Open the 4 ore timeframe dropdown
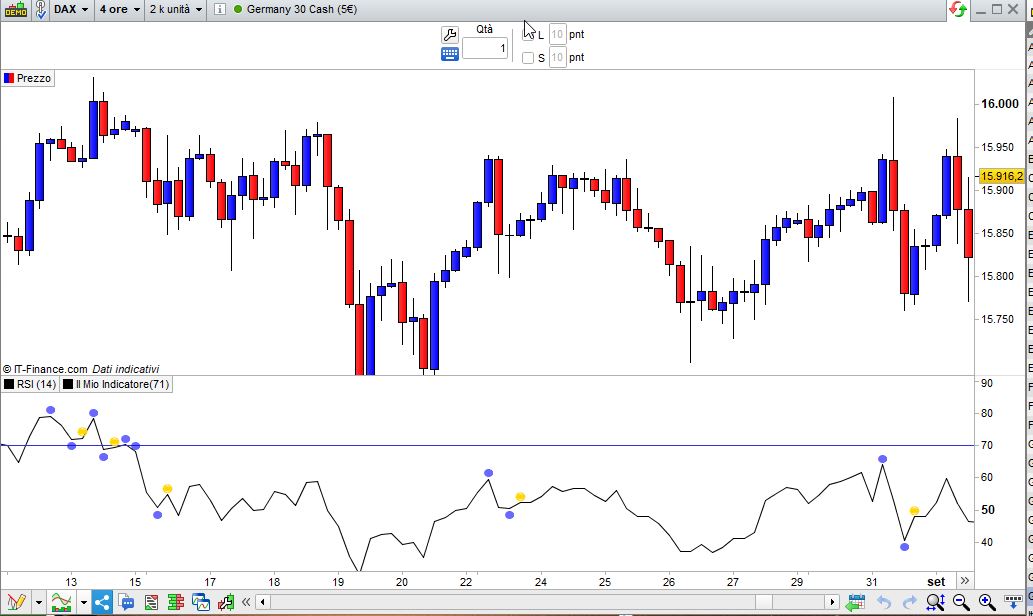The width and height of the screenshot is (1033, 616). tap(119, 9)
